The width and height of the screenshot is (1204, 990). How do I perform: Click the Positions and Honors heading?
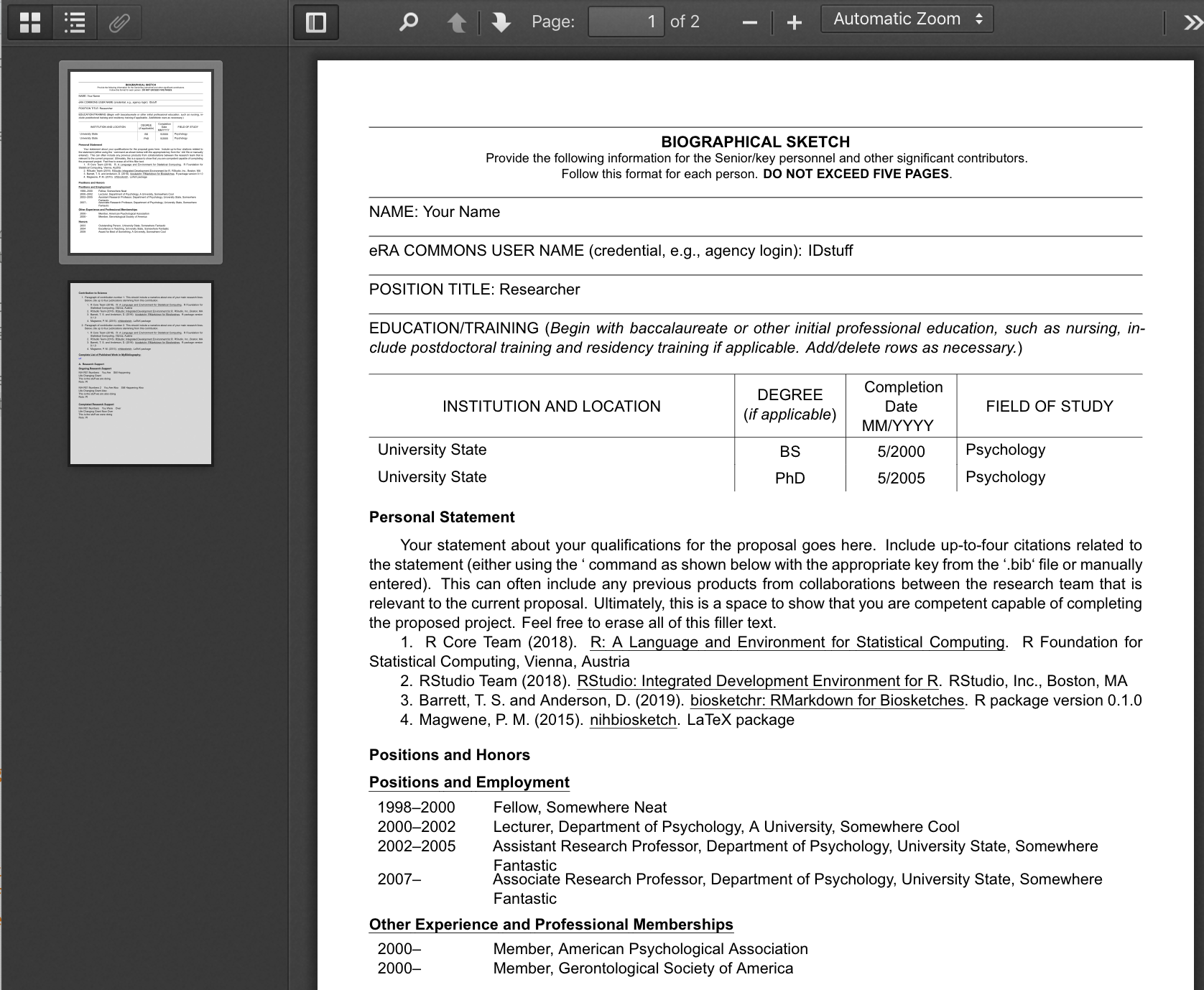tap(450, 755)
